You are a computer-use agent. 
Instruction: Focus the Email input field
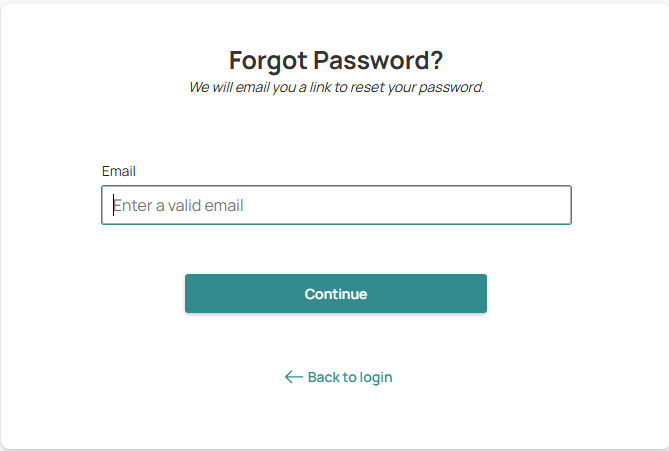coord(336,205)
